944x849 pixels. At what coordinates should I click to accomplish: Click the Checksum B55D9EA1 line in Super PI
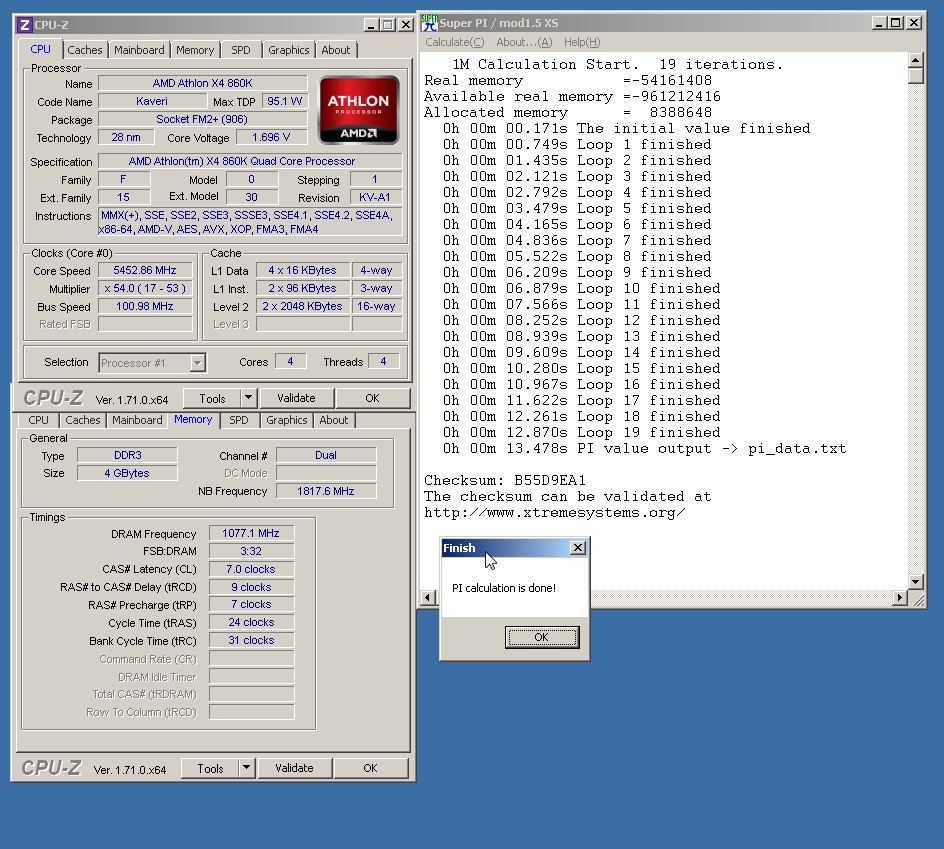505,480
